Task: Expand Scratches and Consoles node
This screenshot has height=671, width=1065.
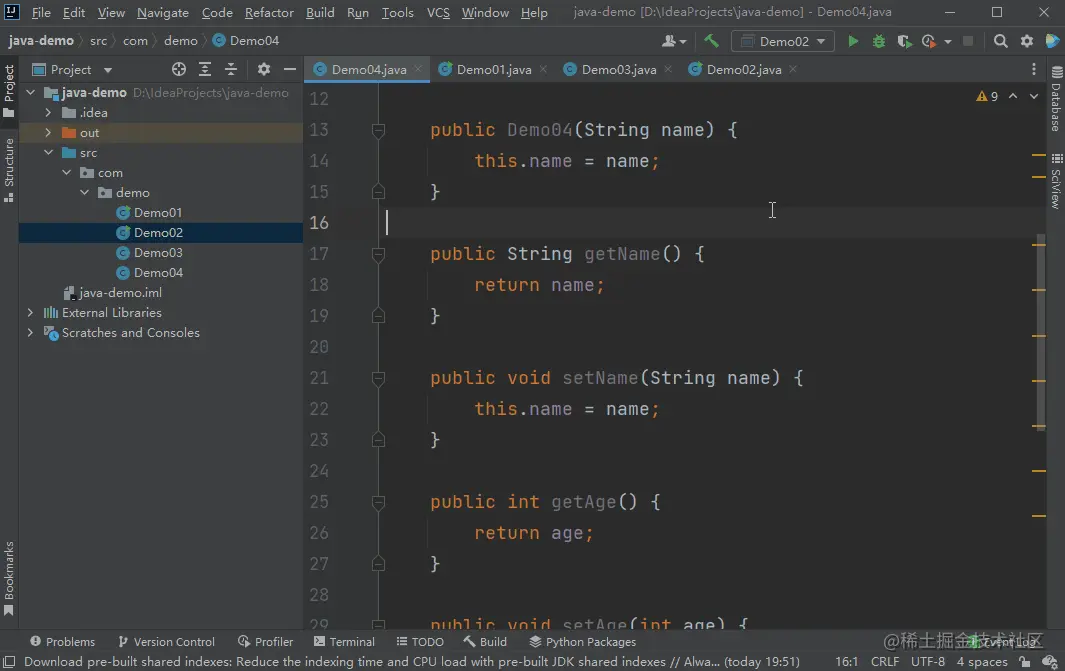Action: point(31,332)
